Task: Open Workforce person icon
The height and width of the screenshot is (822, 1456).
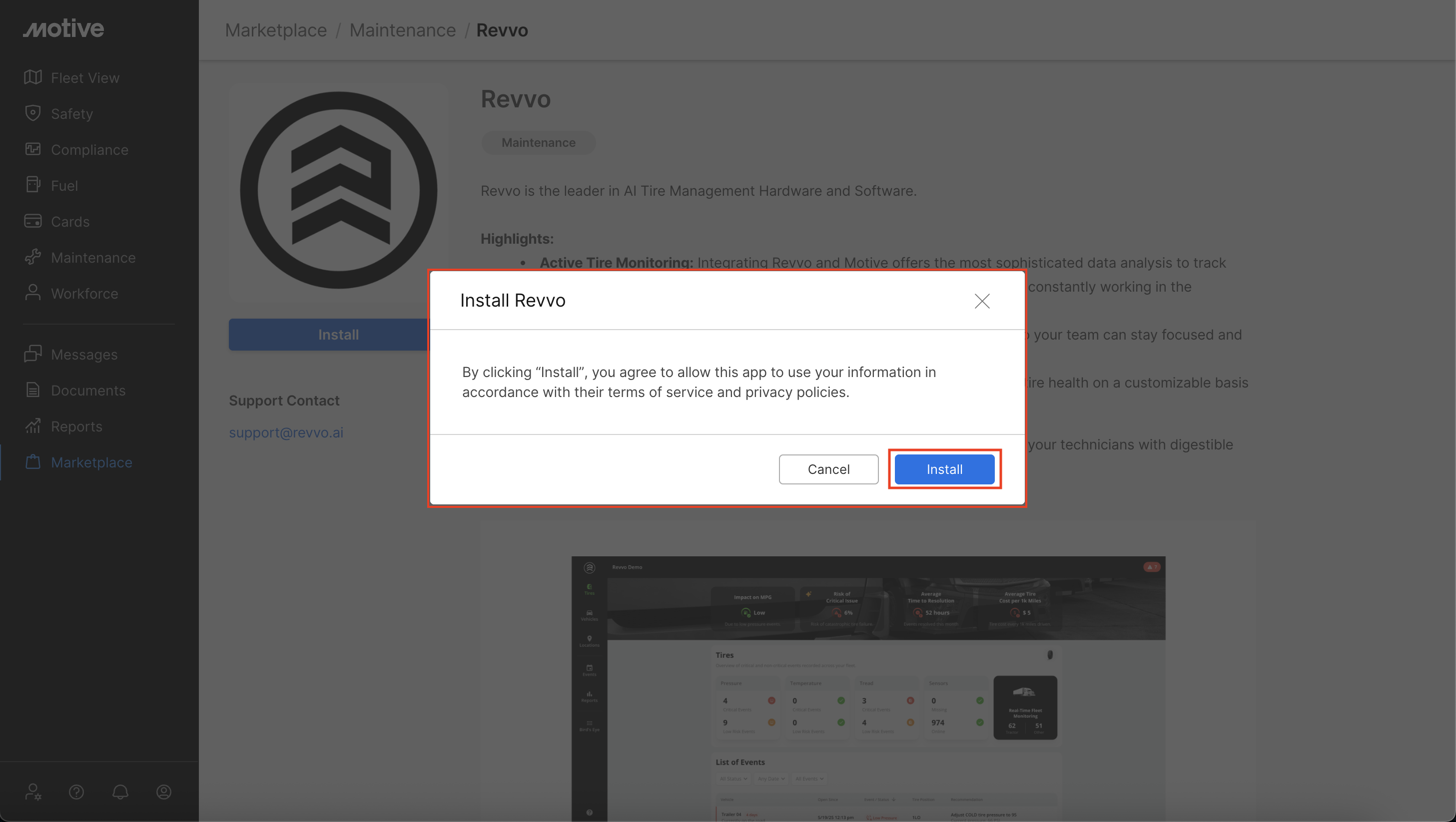Action: point(33,293)
